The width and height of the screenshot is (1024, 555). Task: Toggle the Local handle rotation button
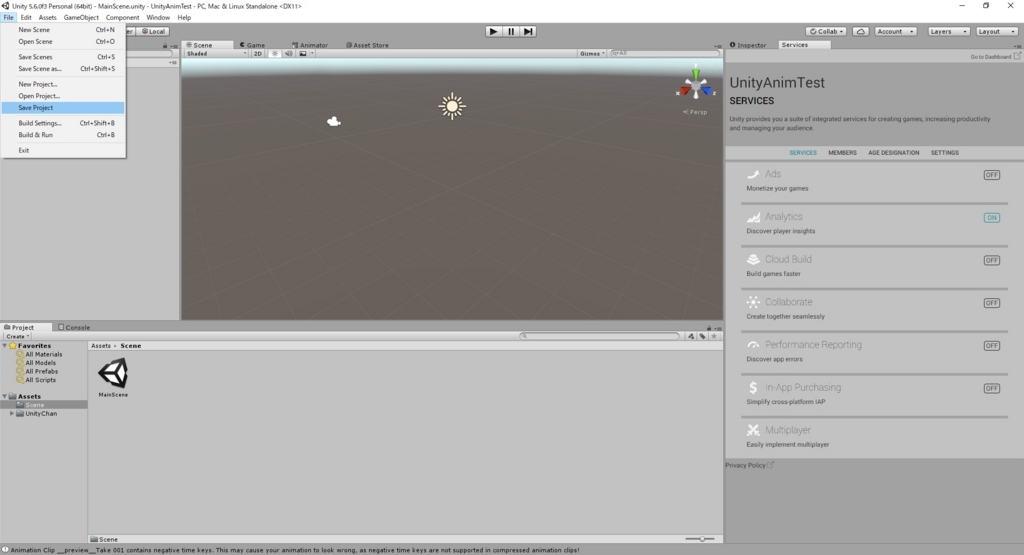(x=153, y=31)
